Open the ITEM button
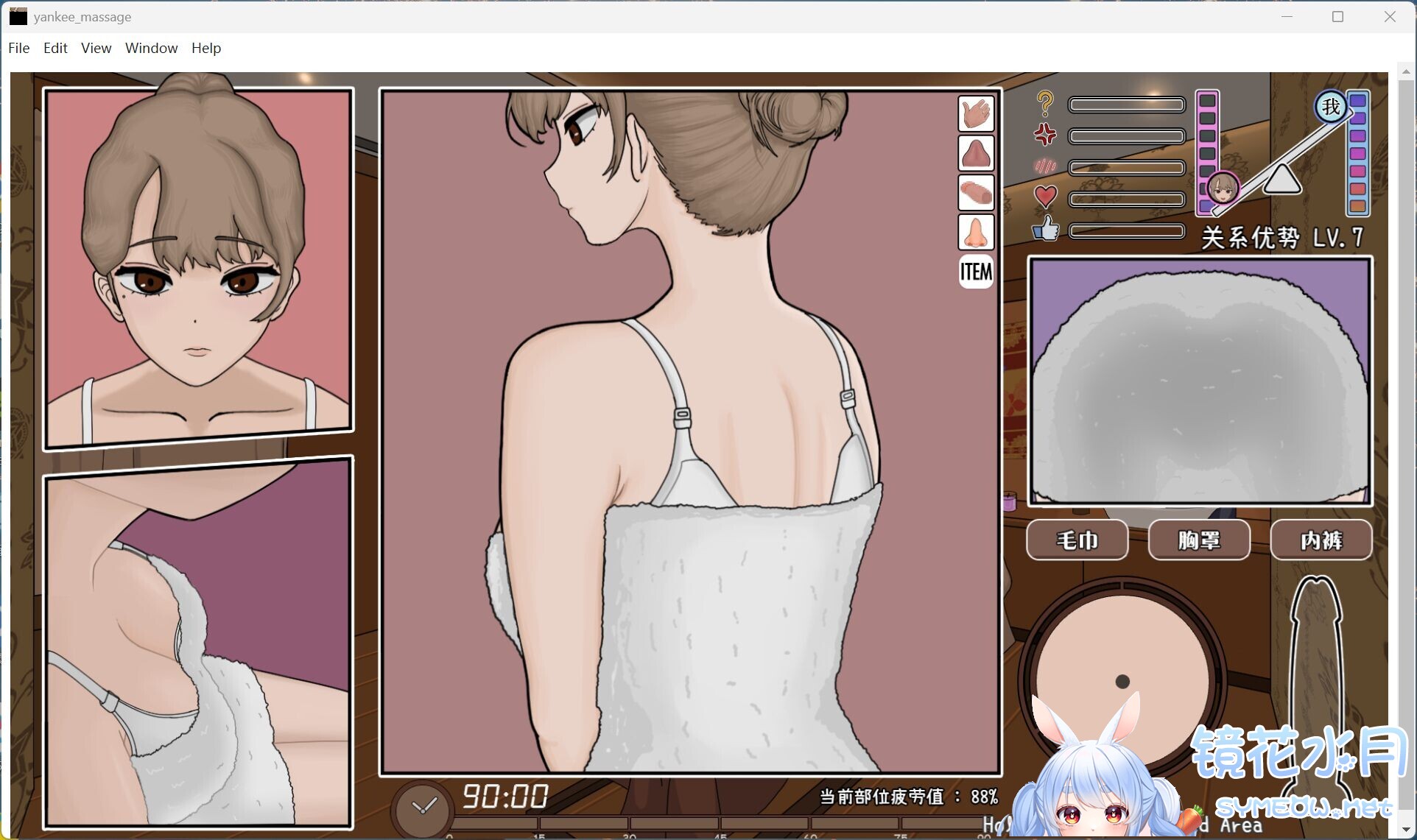1417x840 pixels. tap(976, 272)
